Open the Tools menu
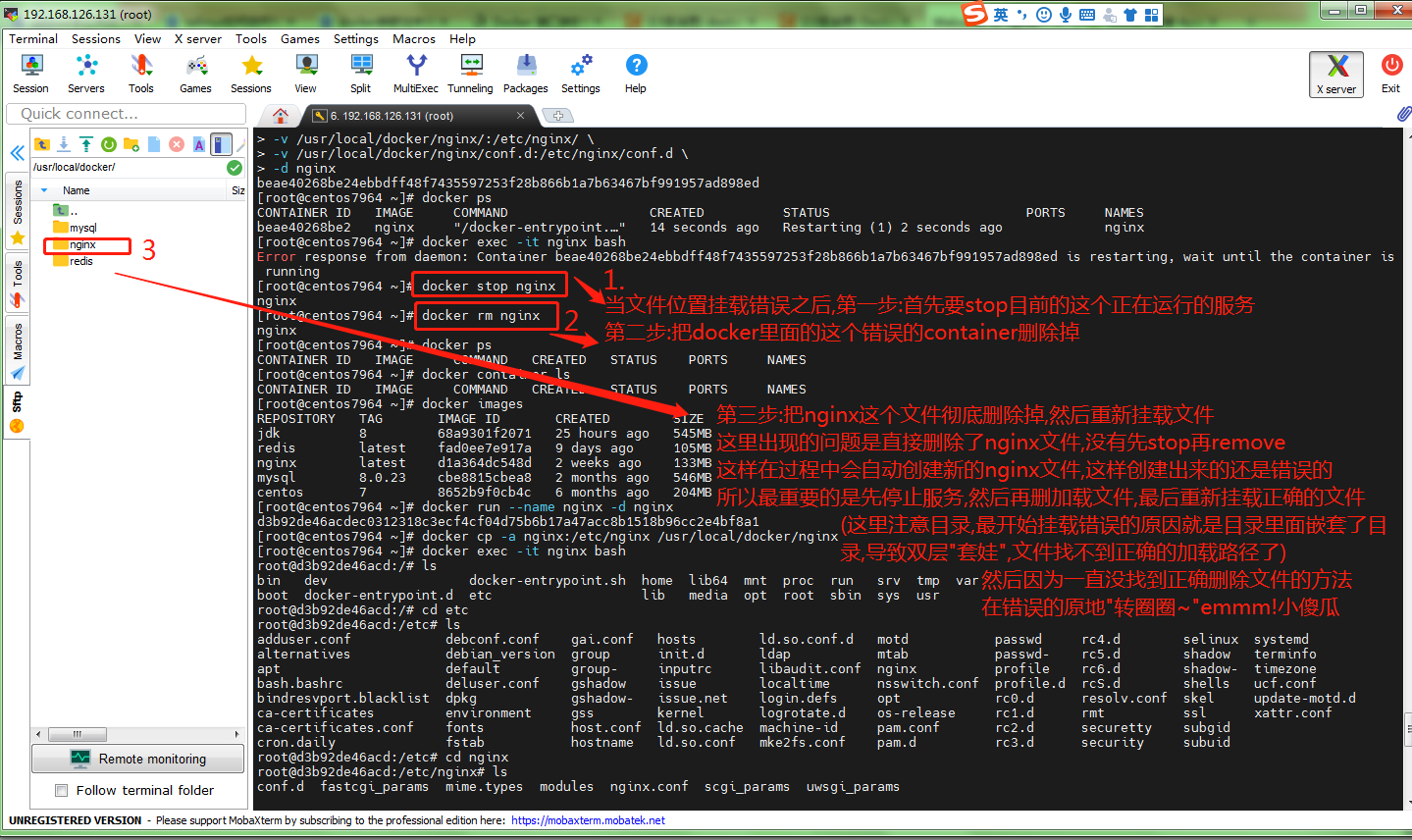The image size is (1412, 840). 251,38
